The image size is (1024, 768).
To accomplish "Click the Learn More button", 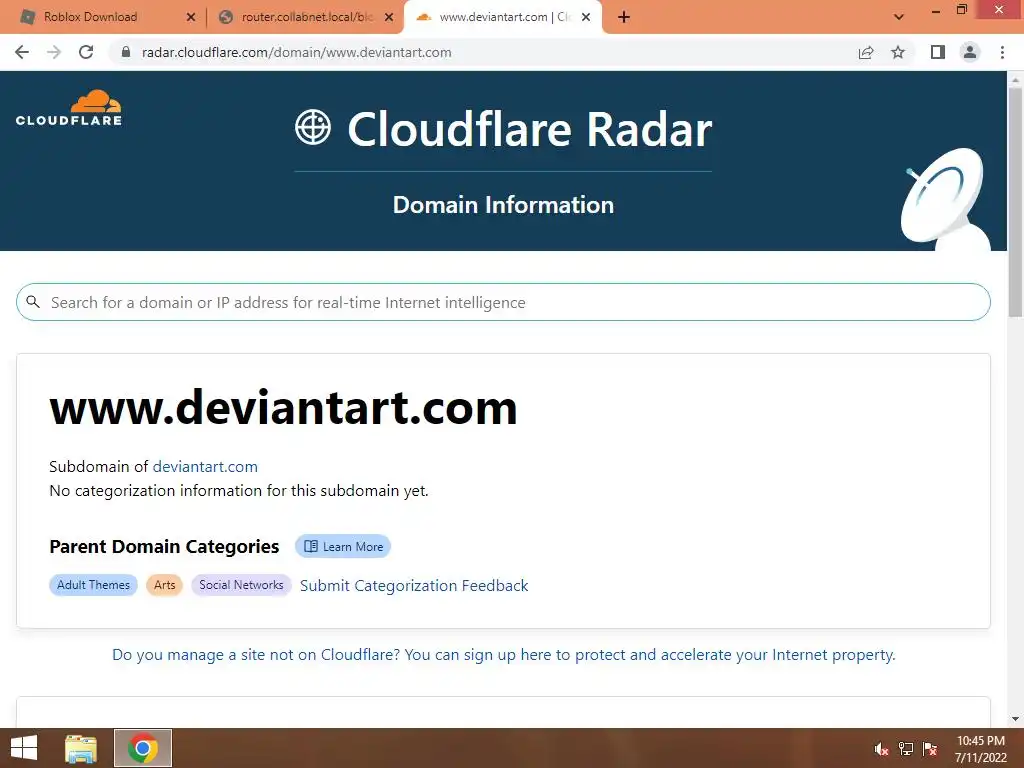I will [343, 547].
